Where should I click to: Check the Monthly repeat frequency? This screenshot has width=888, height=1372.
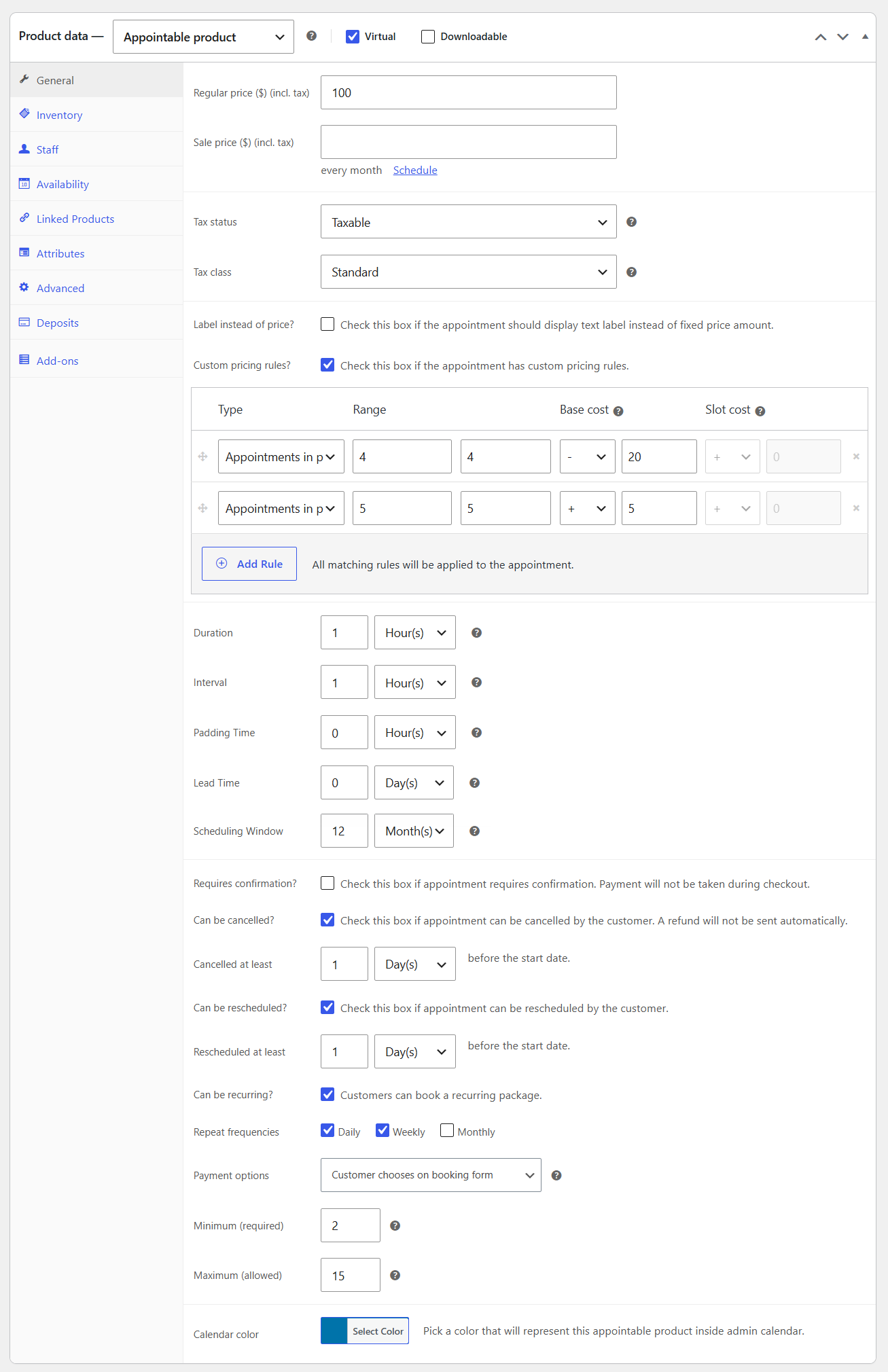[447, 1130]
